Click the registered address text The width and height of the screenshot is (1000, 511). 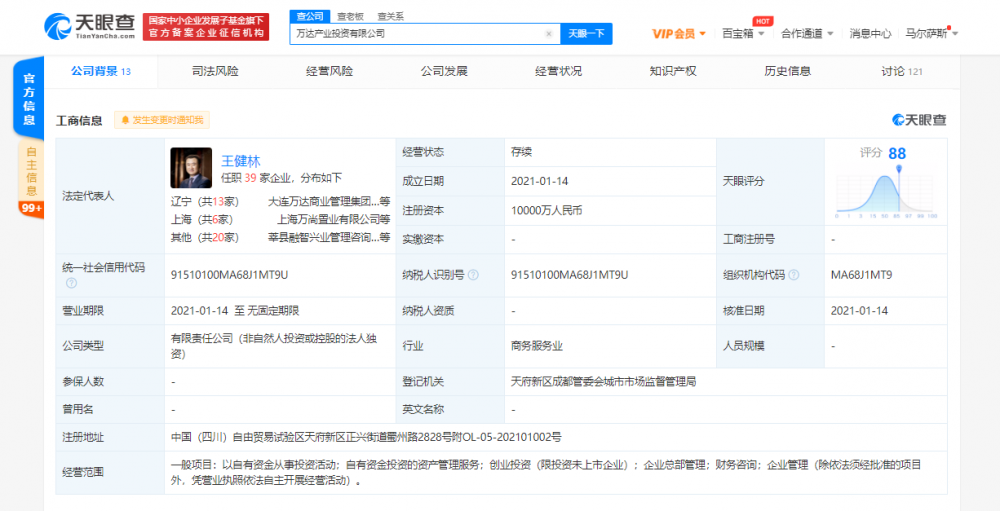[x=366, y=437]
